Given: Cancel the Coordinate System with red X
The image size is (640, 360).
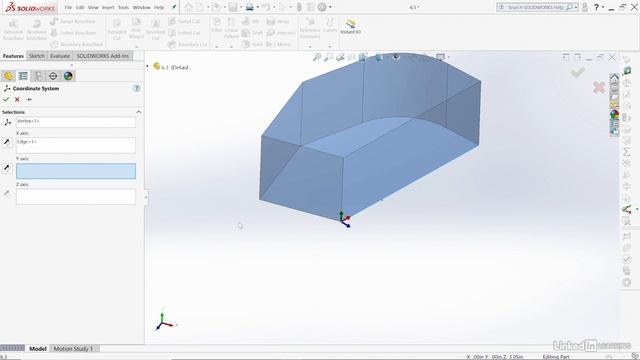Looking at the screenshot, I should tap(17, 100).
